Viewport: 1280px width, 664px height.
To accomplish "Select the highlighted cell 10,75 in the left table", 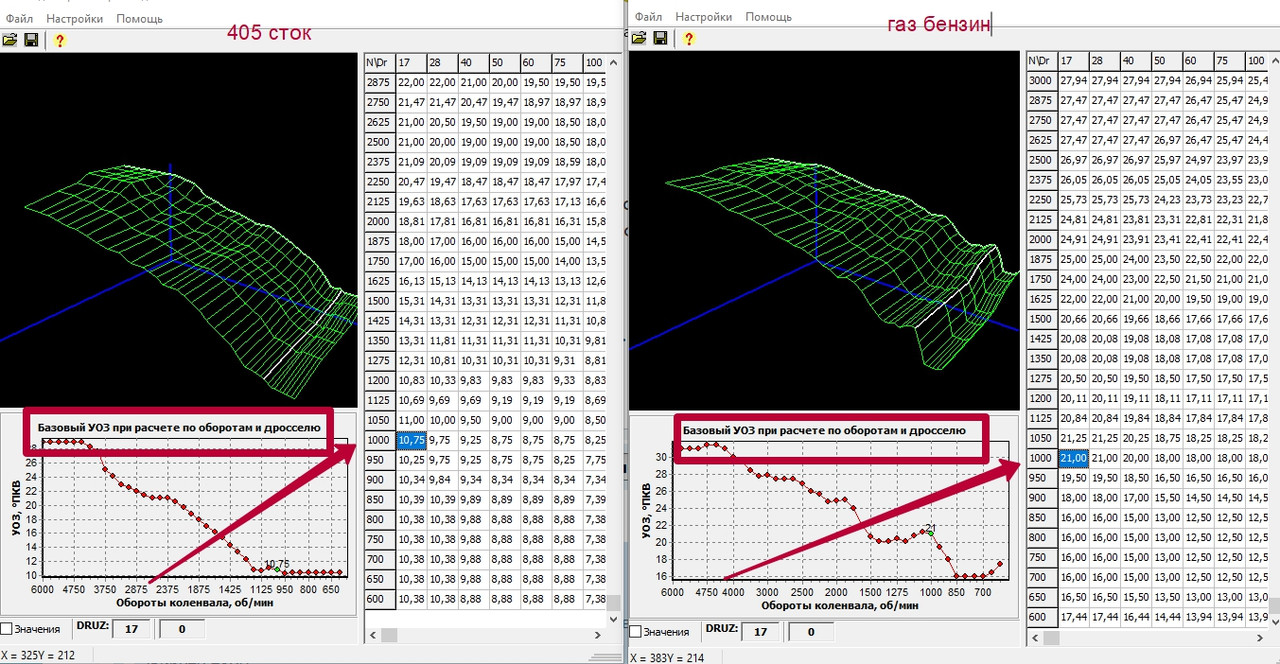I will click(x=411, y=439).
